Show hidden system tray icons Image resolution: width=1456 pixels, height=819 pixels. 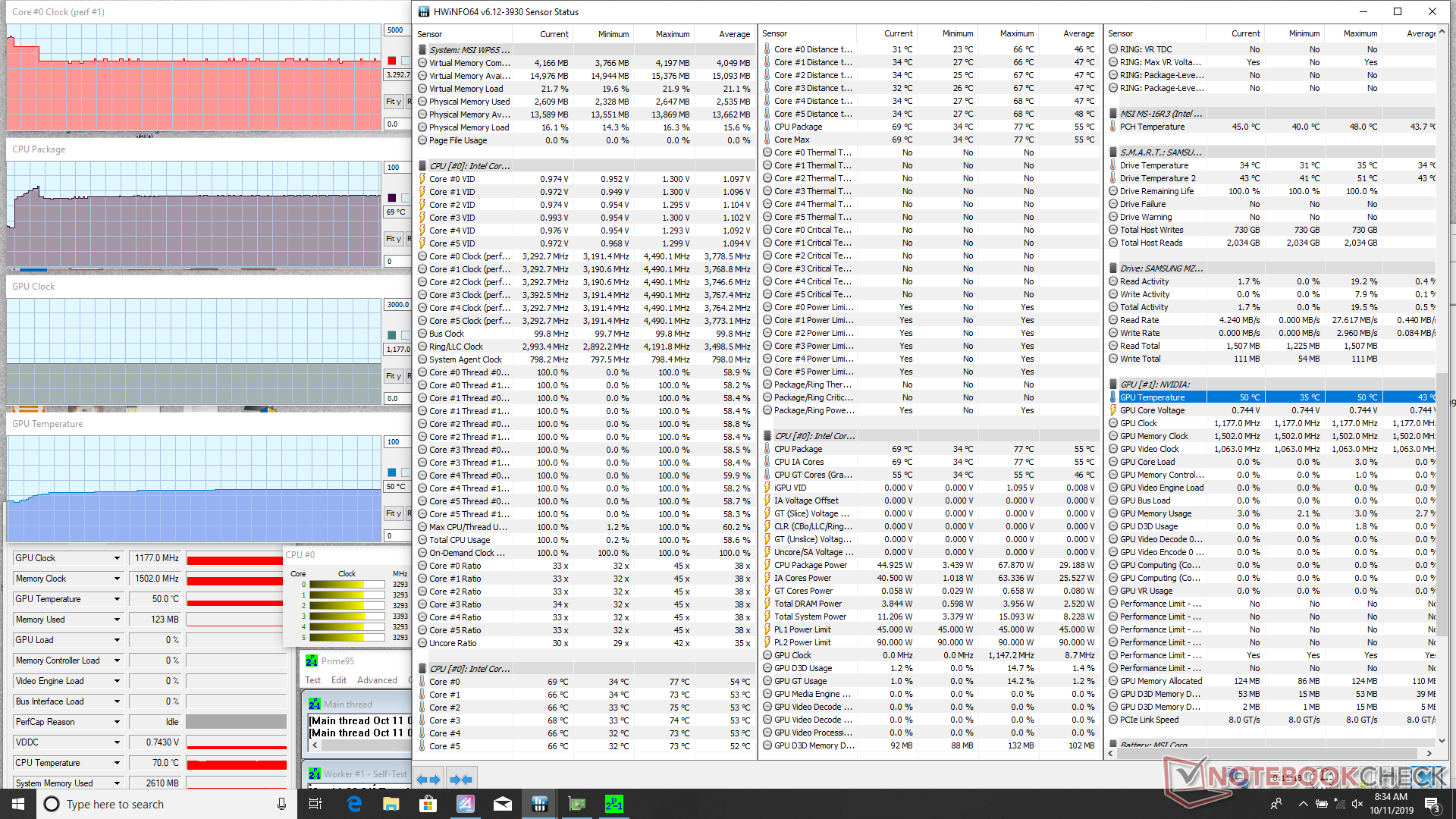click(x=1303, y=804)
